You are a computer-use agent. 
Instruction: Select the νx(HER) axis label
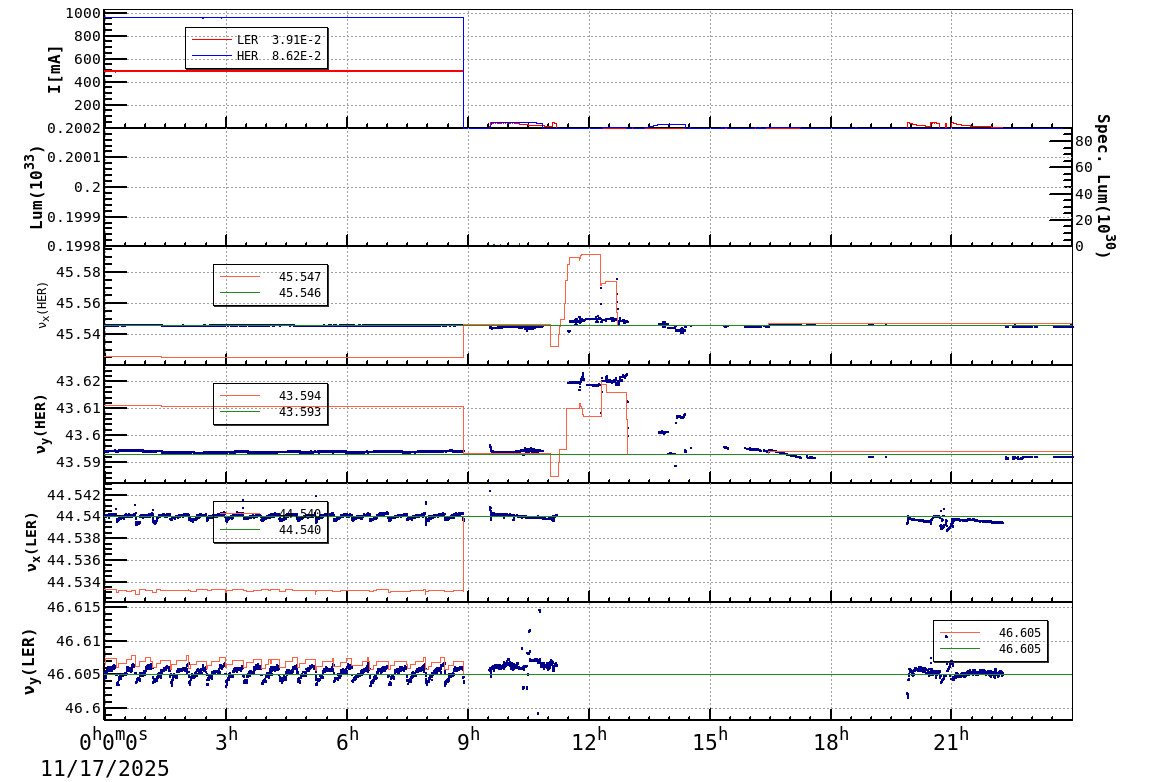coord(43,305)
